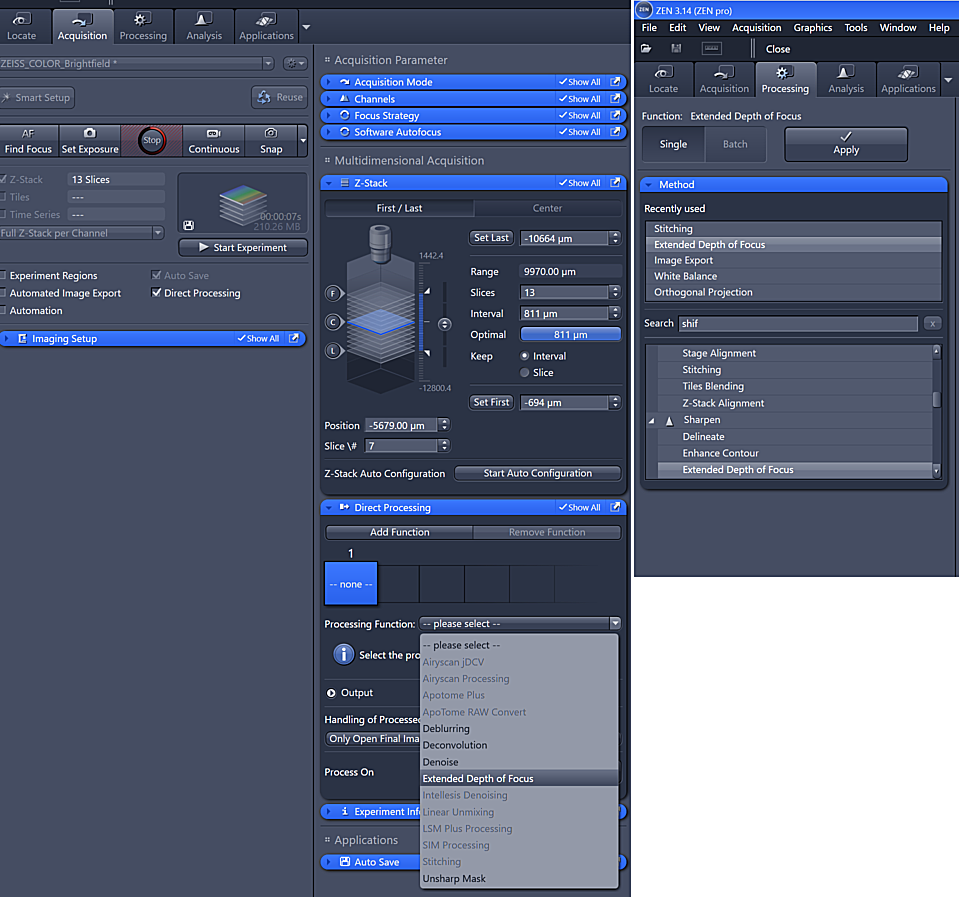Click the Optimal 811 µm bar

tap(570, 334)
